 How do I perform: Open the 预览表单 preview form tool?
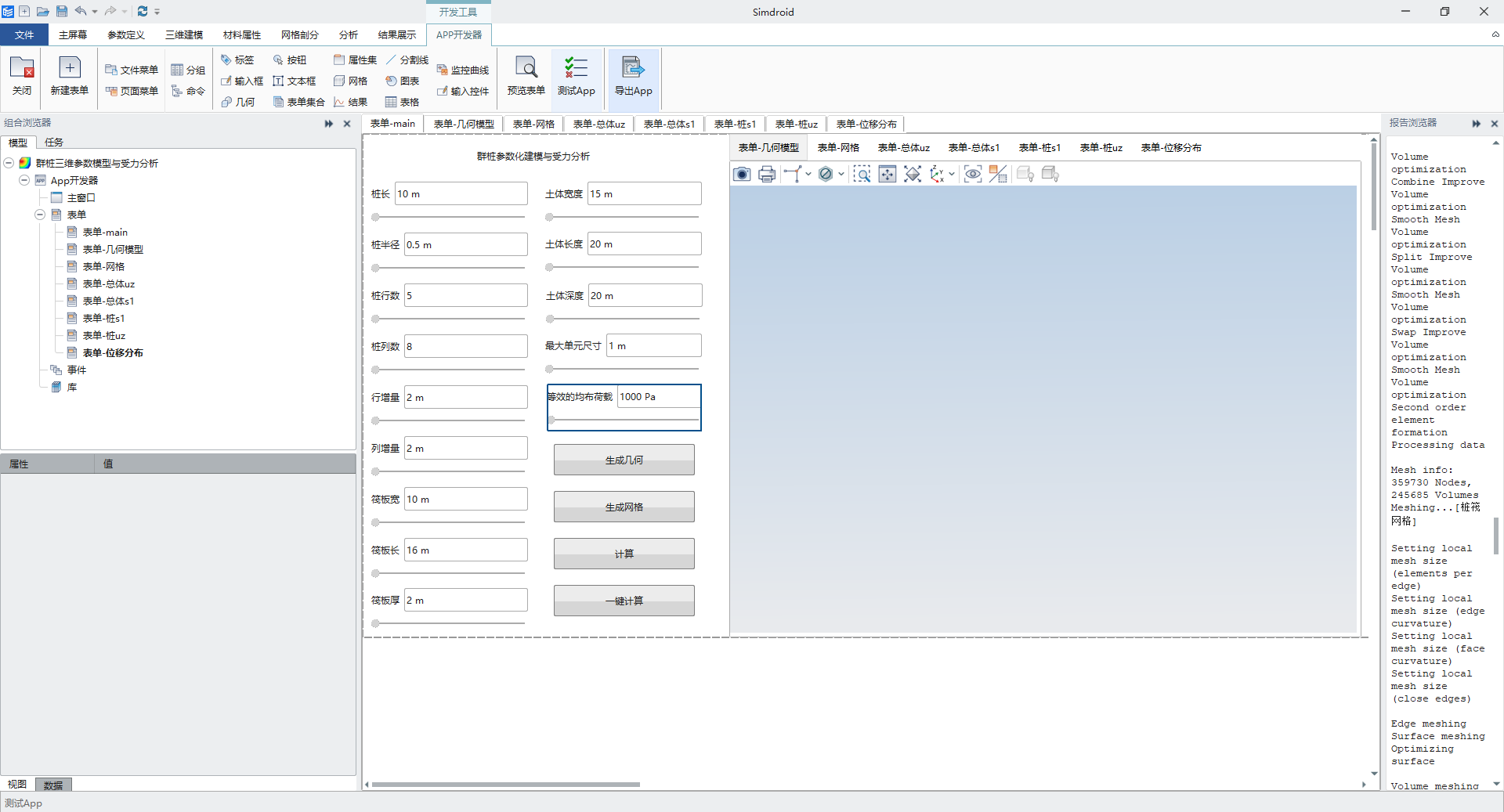pos(526,76)
